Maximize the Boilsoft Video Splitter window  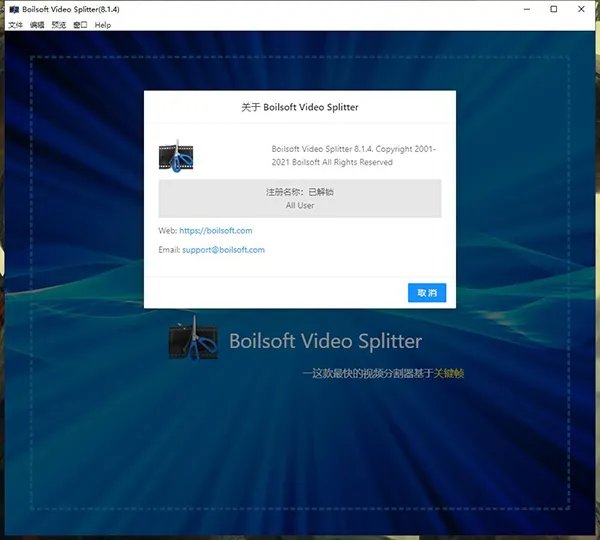[x=554, y=9]
